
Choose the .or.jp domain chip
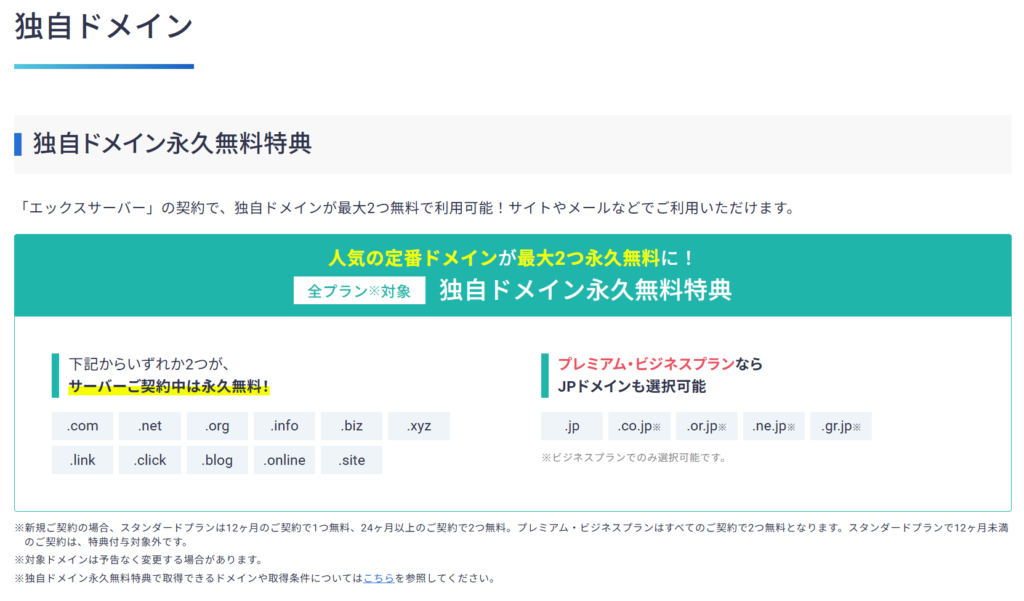(707, 426)
